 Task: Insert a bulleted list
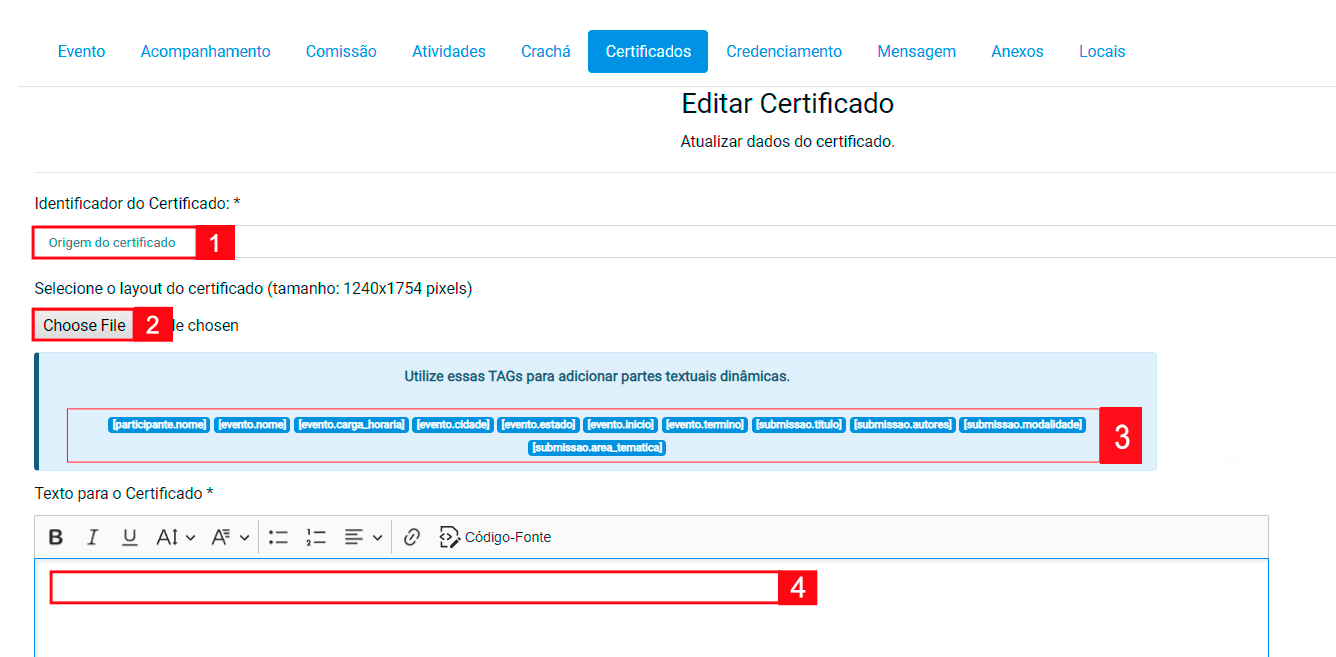278,537
